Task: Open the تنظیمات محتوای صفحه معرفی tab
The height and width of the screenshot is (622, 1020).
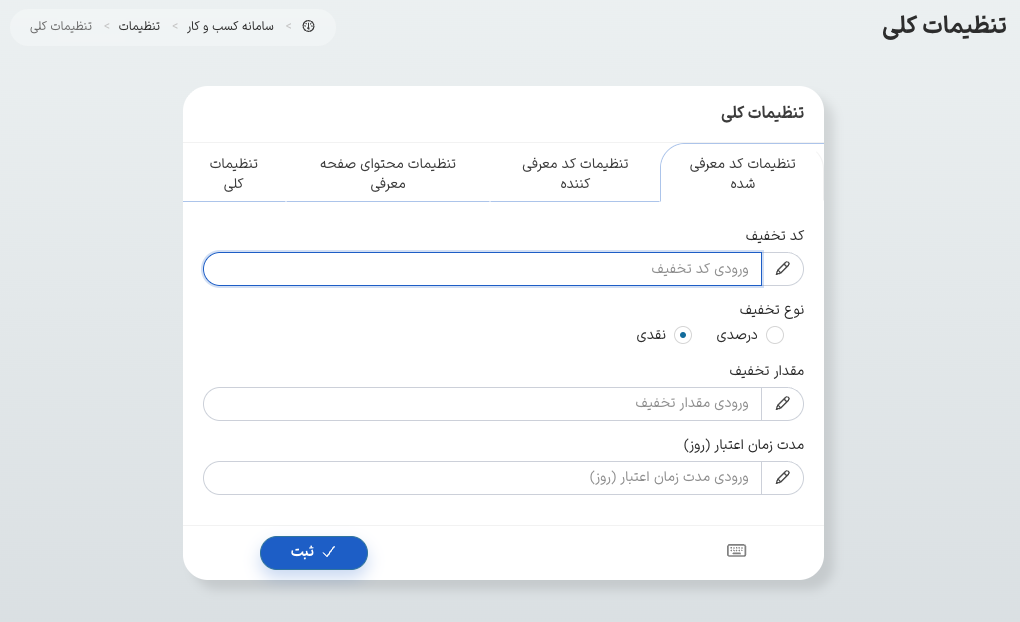Action: tap(390, 172)
